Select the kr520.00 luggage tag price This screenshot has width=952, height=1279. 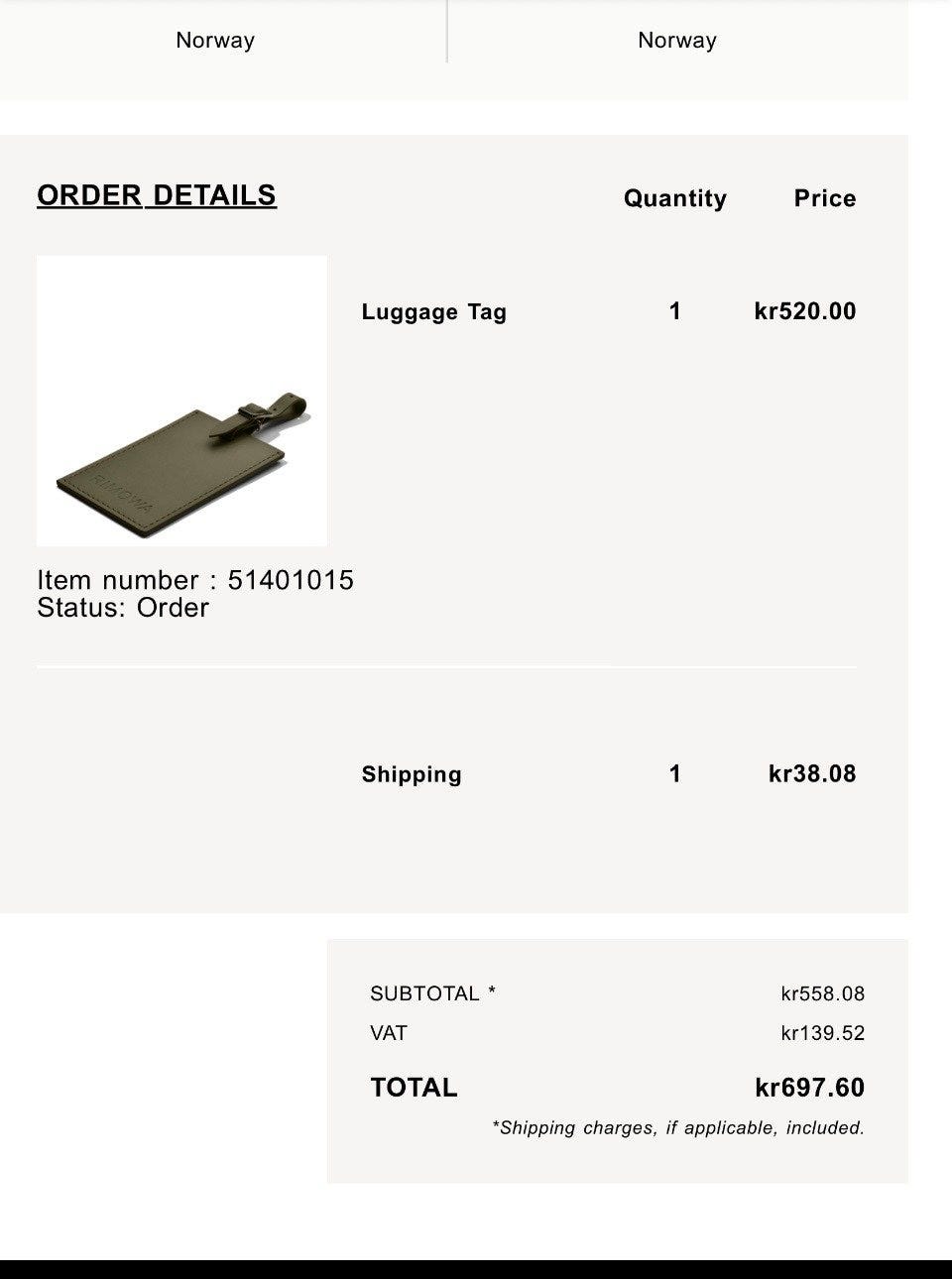804,311
